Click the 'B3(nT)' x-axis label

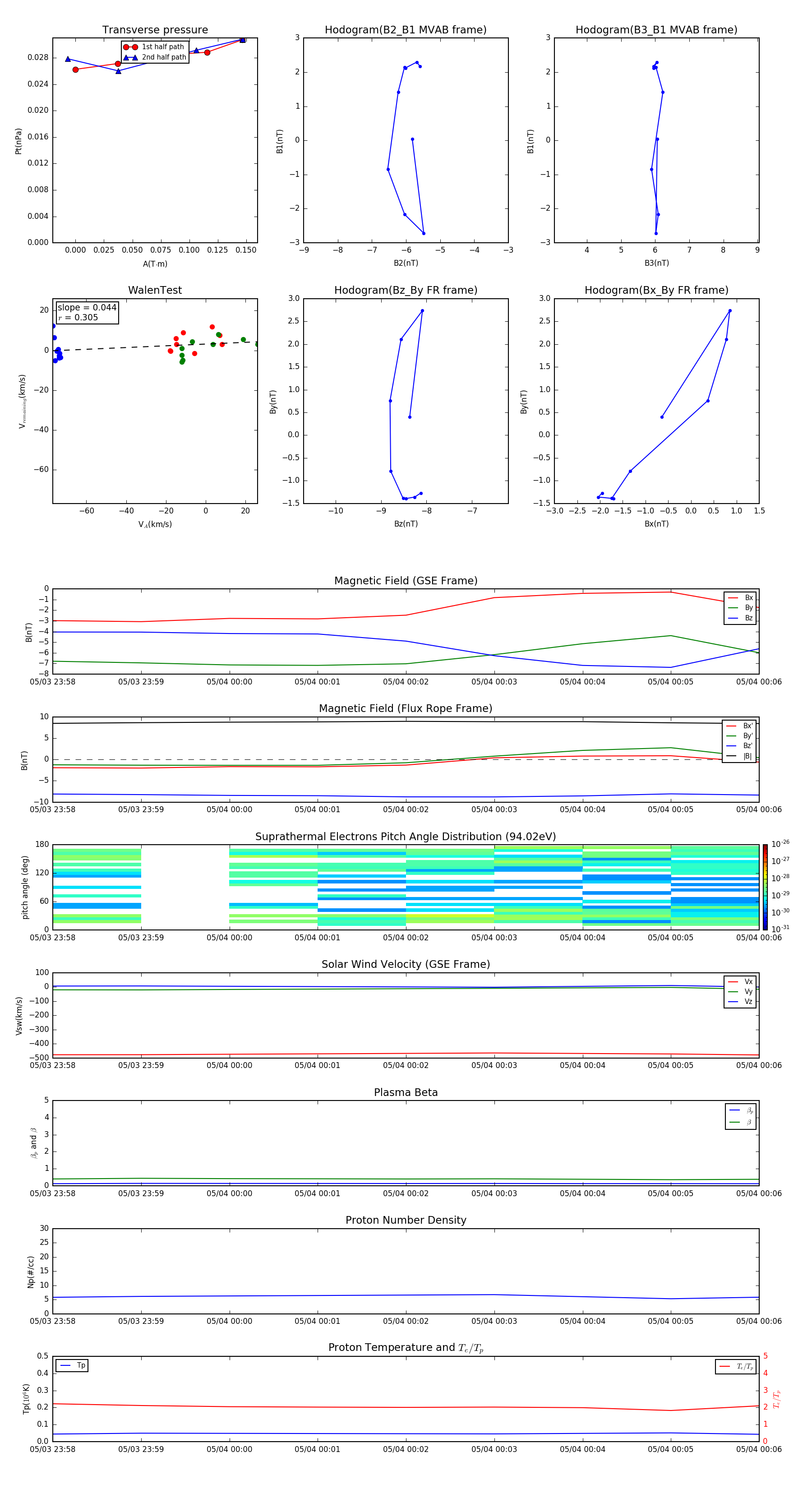[x=656, y=263]
